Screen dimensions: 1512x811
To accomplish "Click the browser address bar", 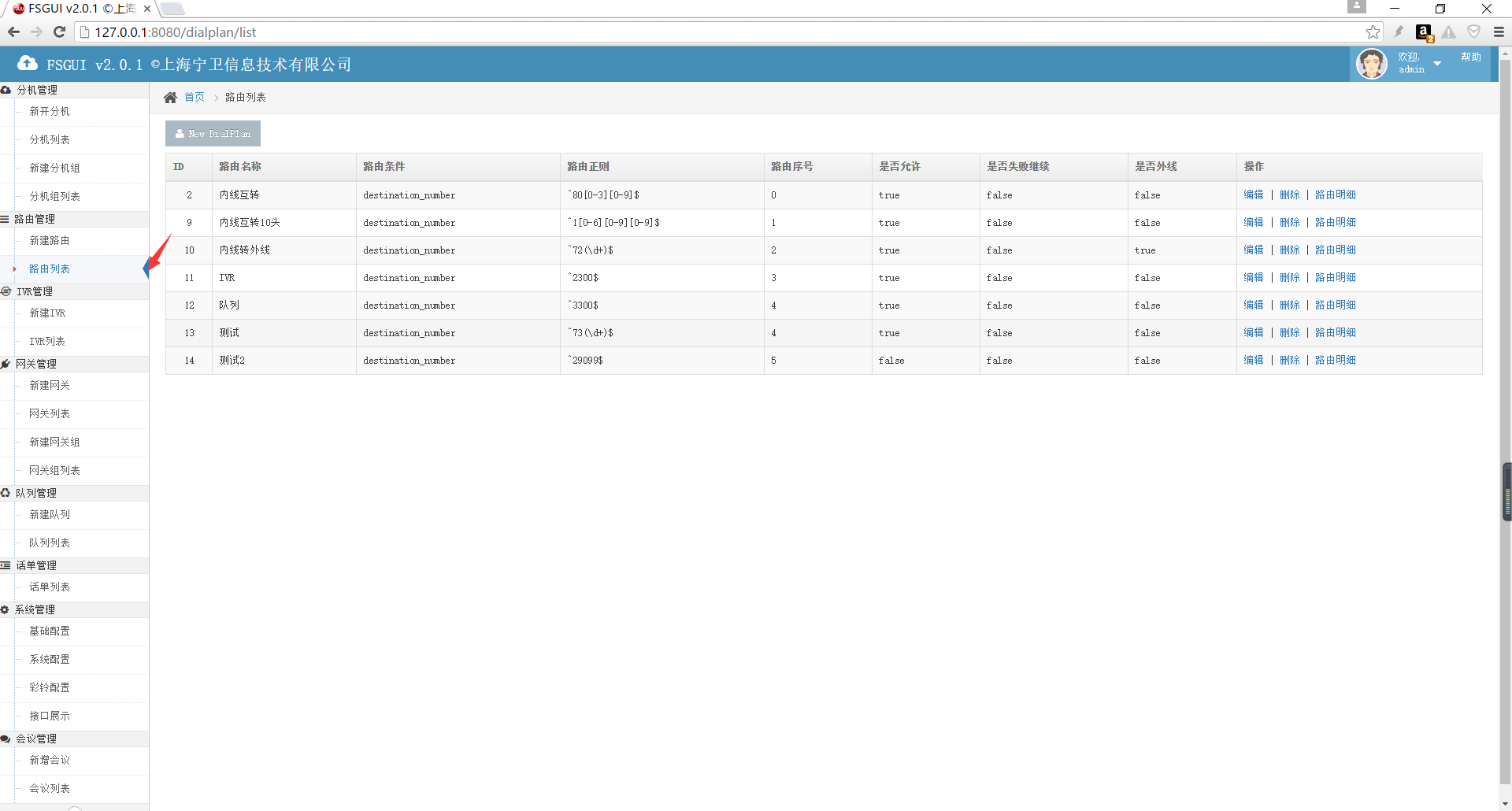I will [709, 32].
